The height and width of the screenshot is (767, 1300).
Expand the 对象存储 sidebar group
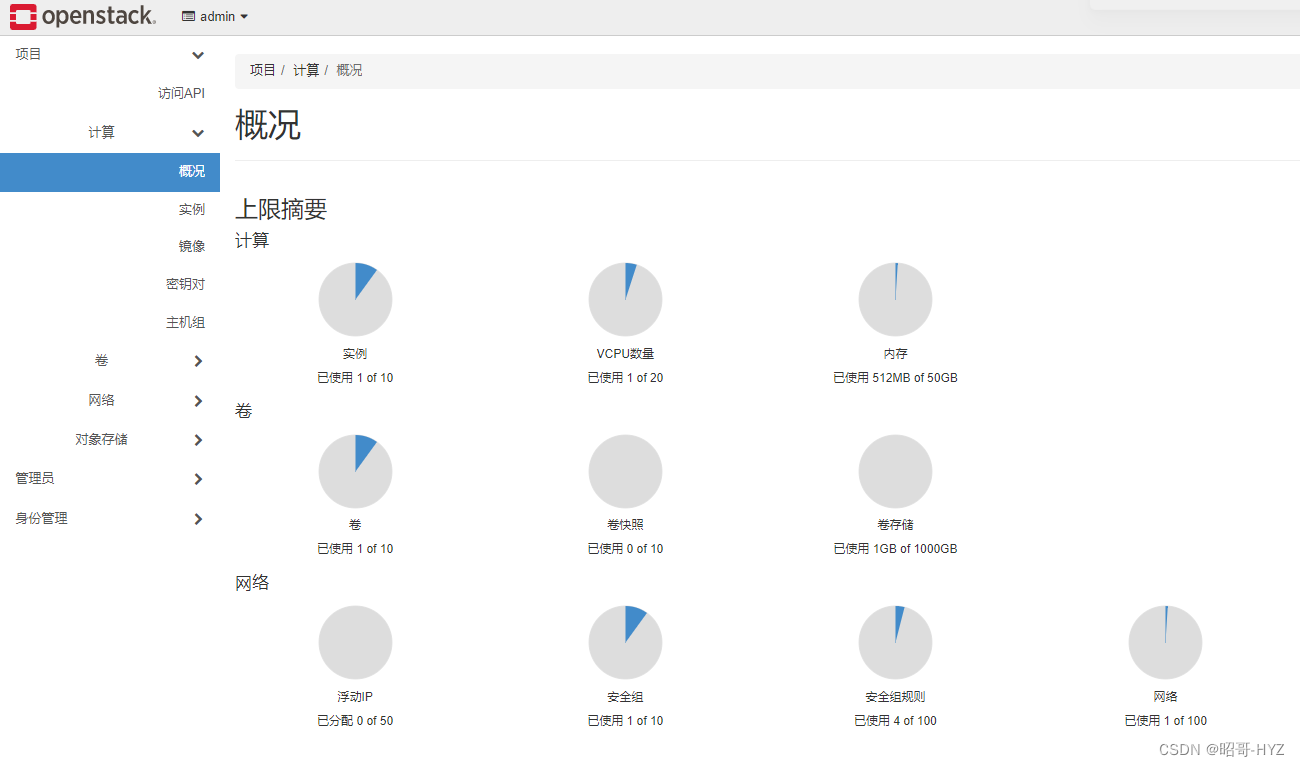click(110, 439)
